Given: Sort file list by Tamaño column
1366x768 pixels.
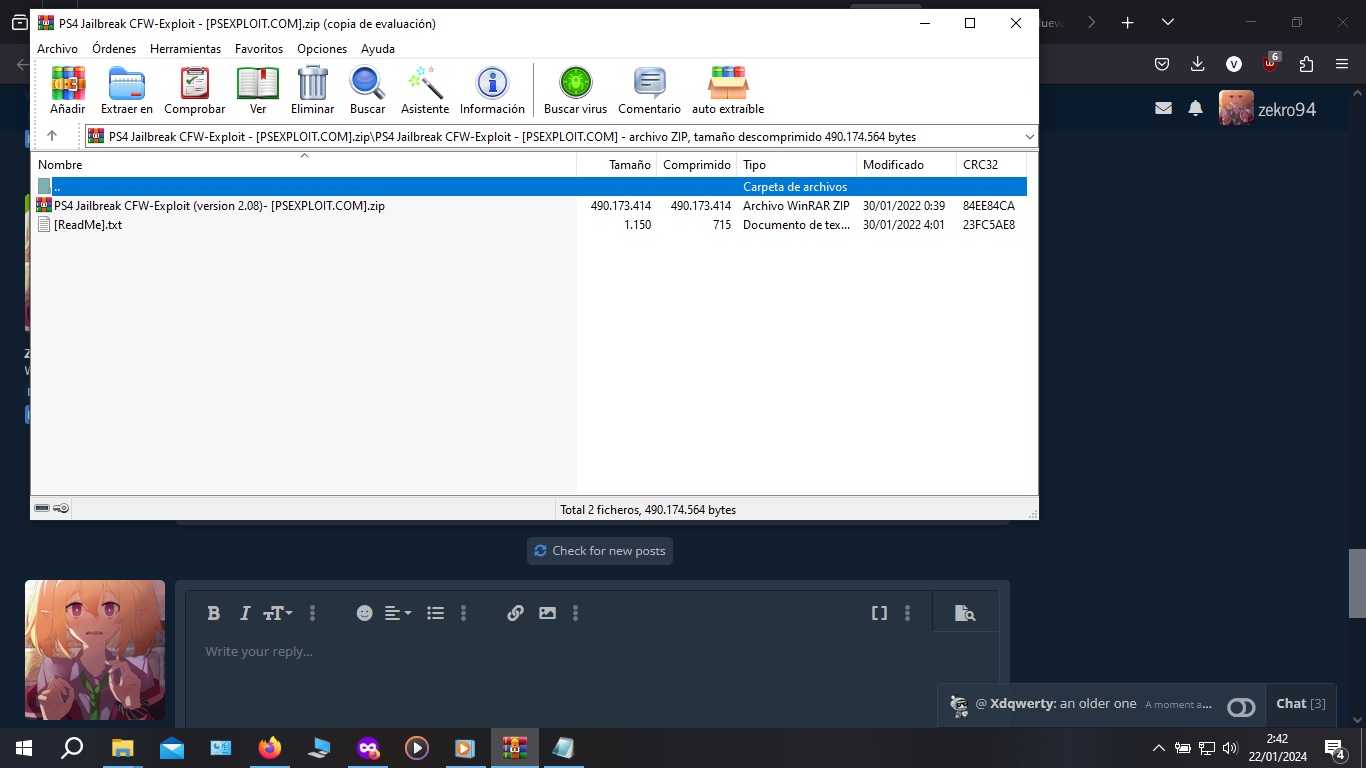Looking at the screenshot, I should coord(617,165).
